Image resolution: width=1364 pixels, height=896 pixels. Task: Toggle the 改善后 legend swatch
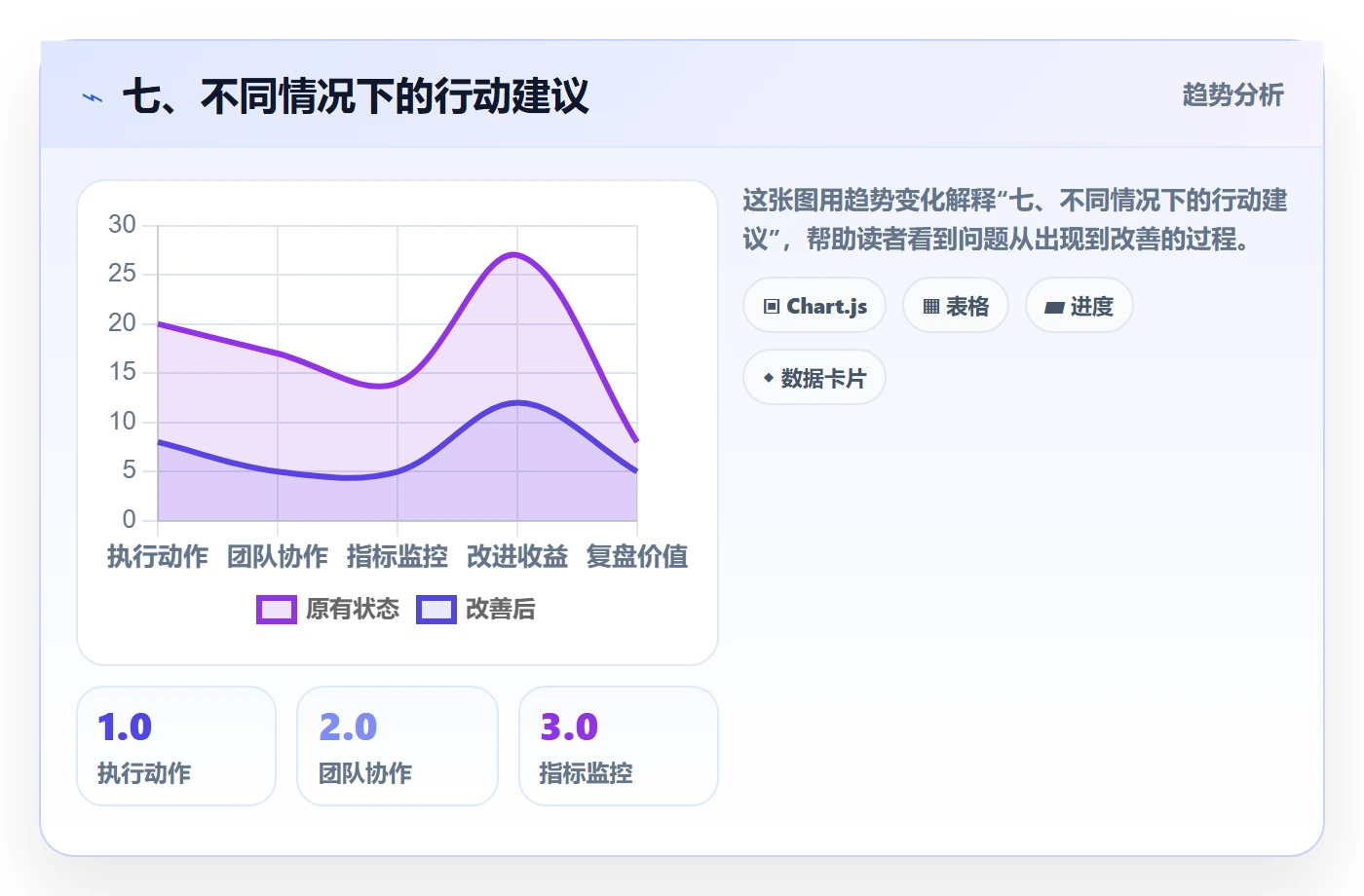[x=436, y=610]
